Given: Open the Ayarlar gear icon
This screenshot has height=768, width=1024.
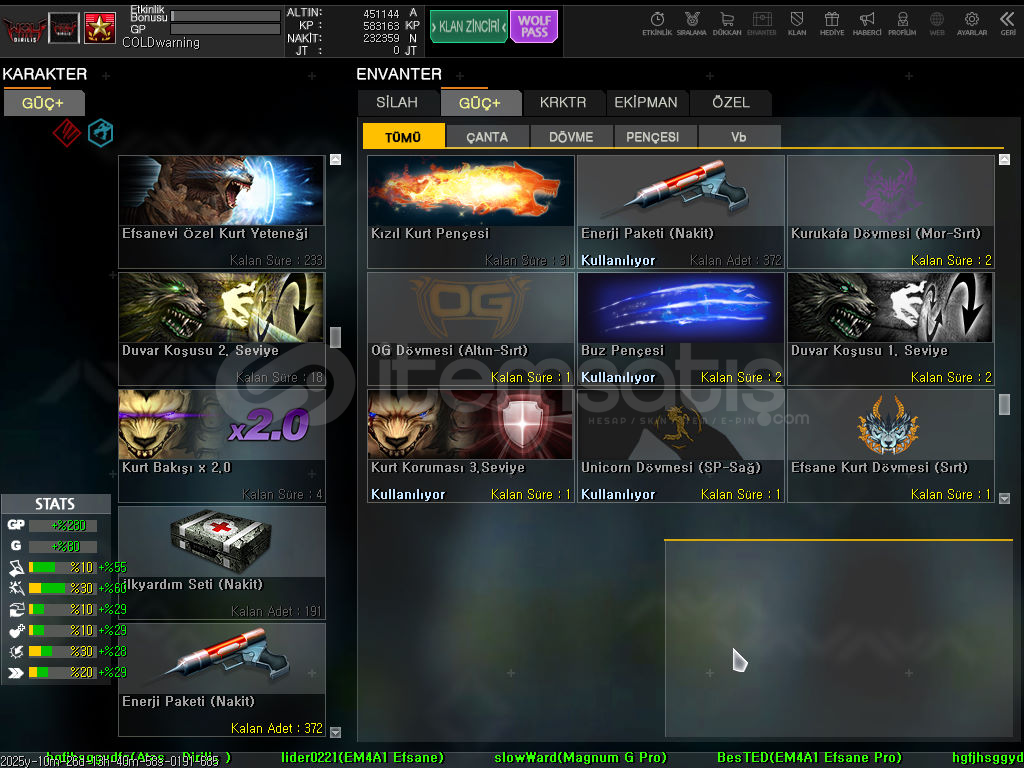Looking at the screenshot, I should pos(972,24).
